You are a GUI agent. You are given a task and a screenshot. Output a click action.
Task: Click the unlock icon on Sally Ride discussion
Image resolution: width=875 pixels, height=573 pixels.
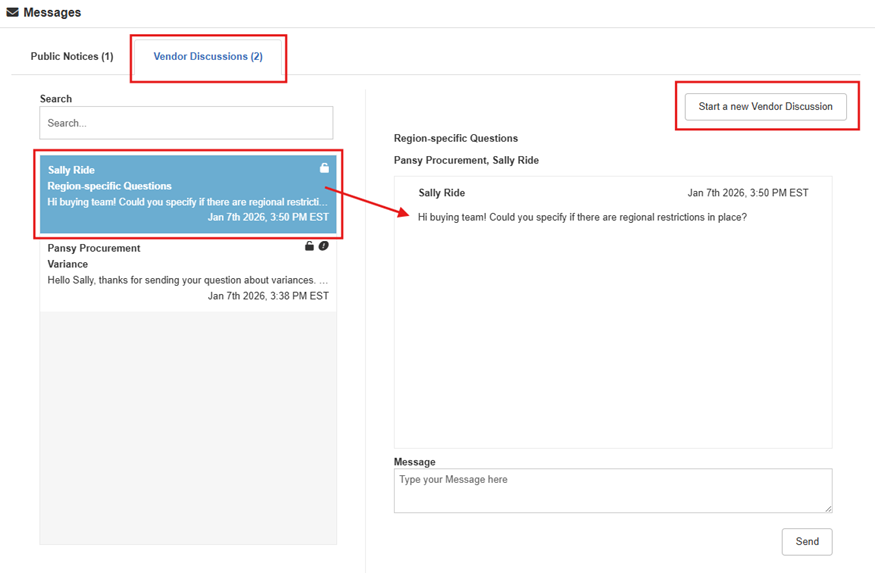(324, 168)
